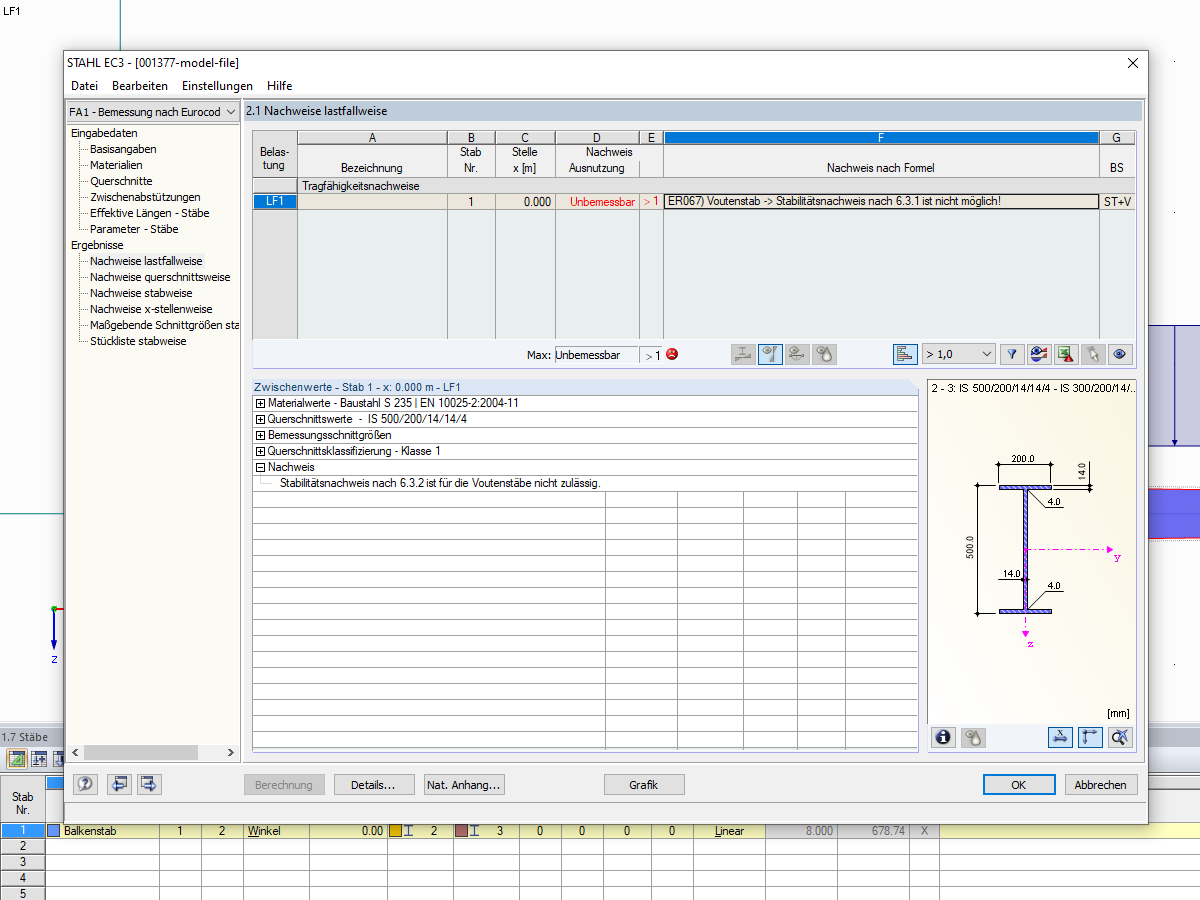Click the zoom-all magnifier icon under preview
Viewport: 1200px width, 900px height.
pyautogui.click(x=1120, y=737)
